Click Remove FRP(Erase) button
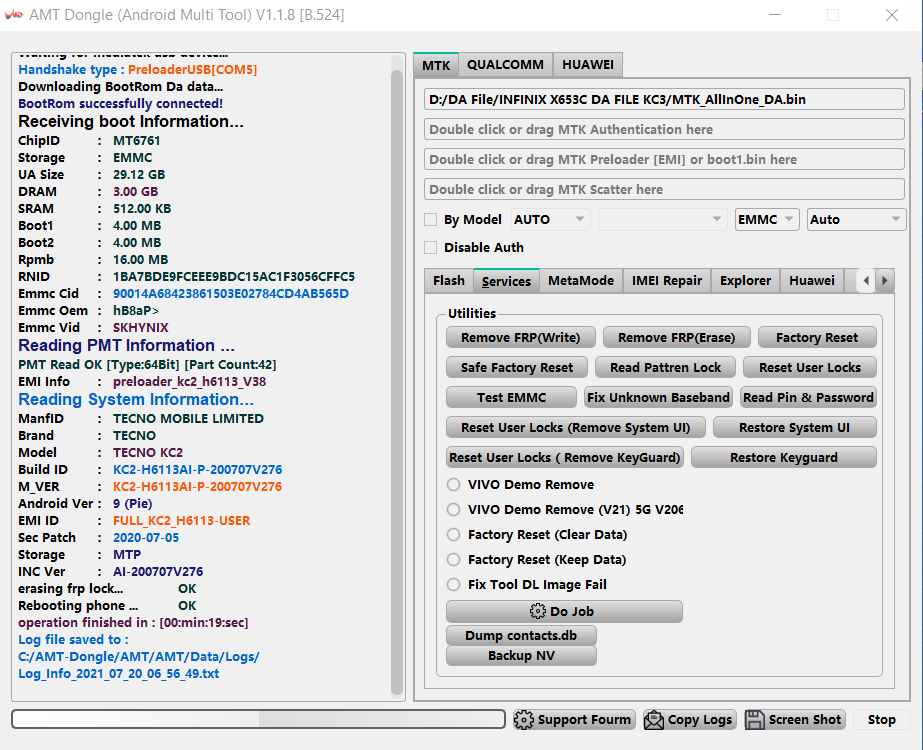The height and width of the screenshot is (750, 923). coord(676,337)
